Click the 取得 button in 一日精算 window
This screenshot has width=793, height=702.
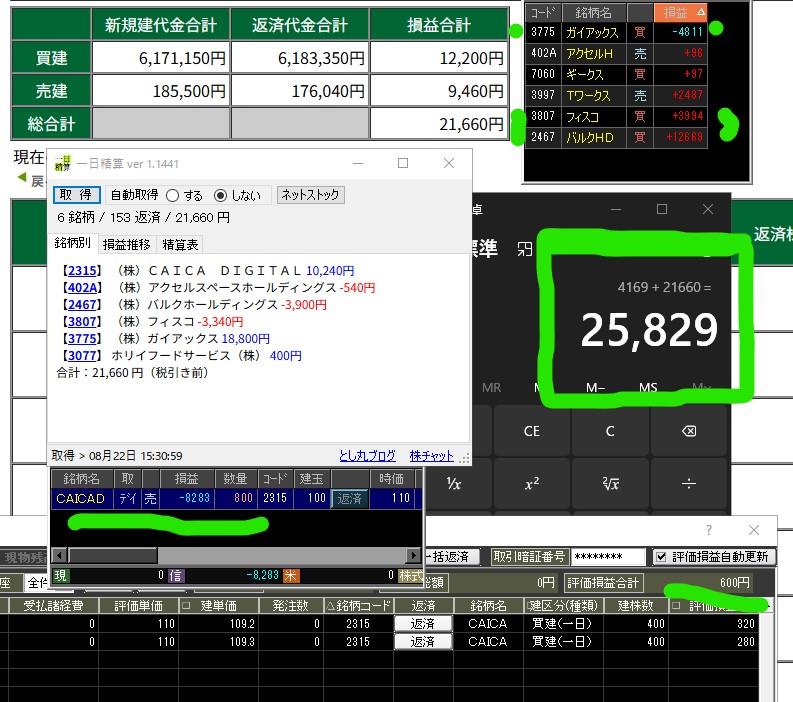pos(76,195)
